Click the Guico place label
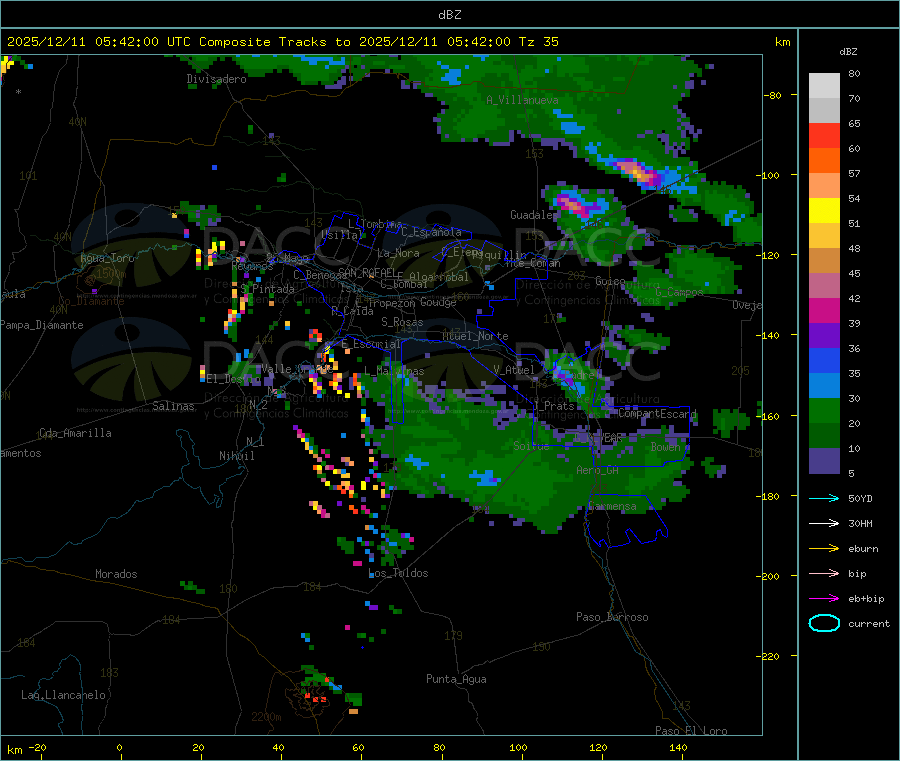 (x=610, y=281)
